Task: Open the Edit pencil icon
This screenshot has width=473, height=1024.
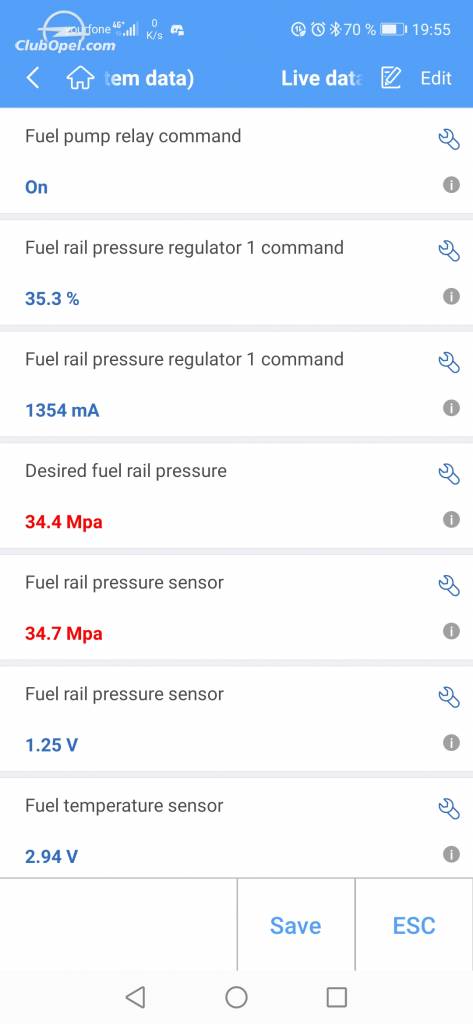Action: 391,78
